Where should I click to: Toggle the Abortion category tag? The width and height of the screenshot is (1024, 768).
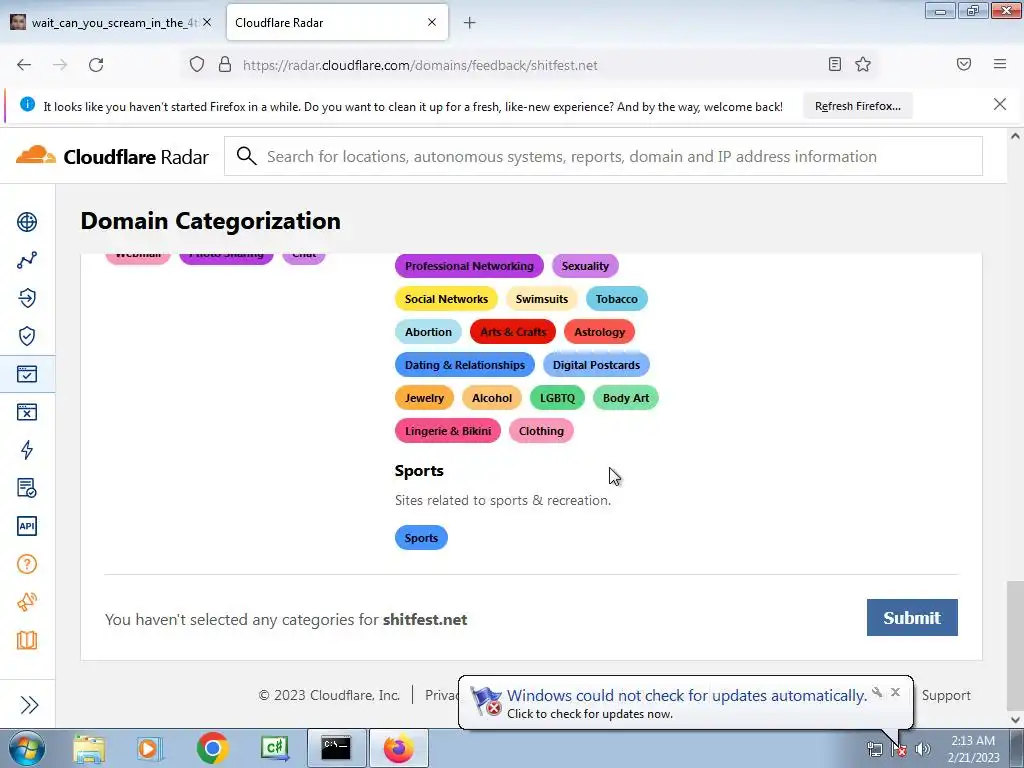coord(428,332)
